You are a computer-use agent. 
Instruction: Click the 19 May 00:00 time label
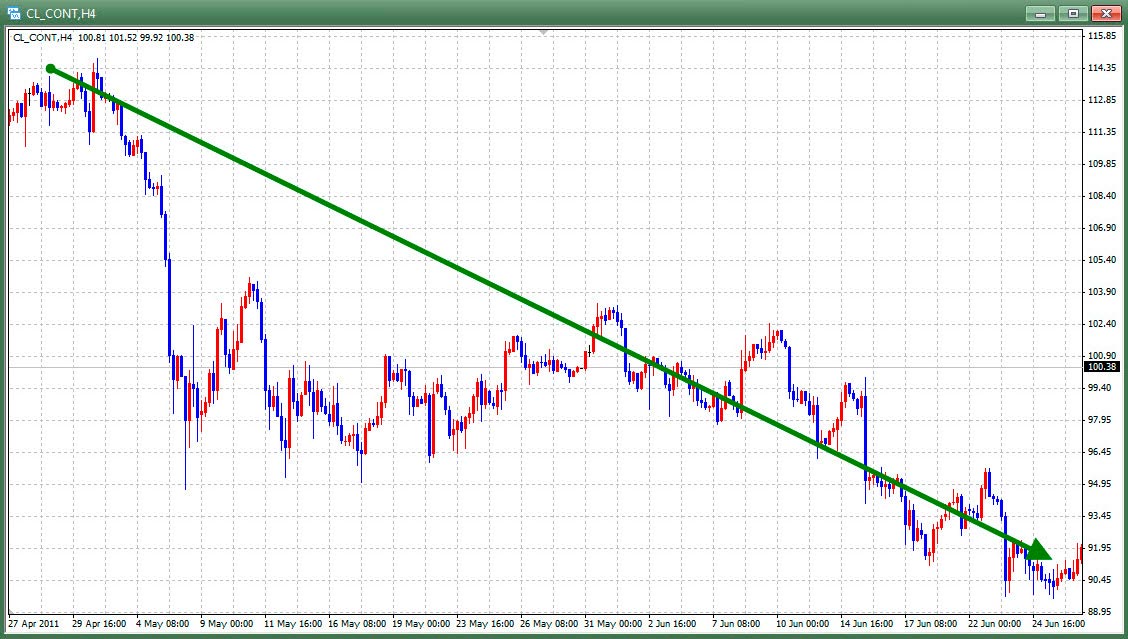419,623
